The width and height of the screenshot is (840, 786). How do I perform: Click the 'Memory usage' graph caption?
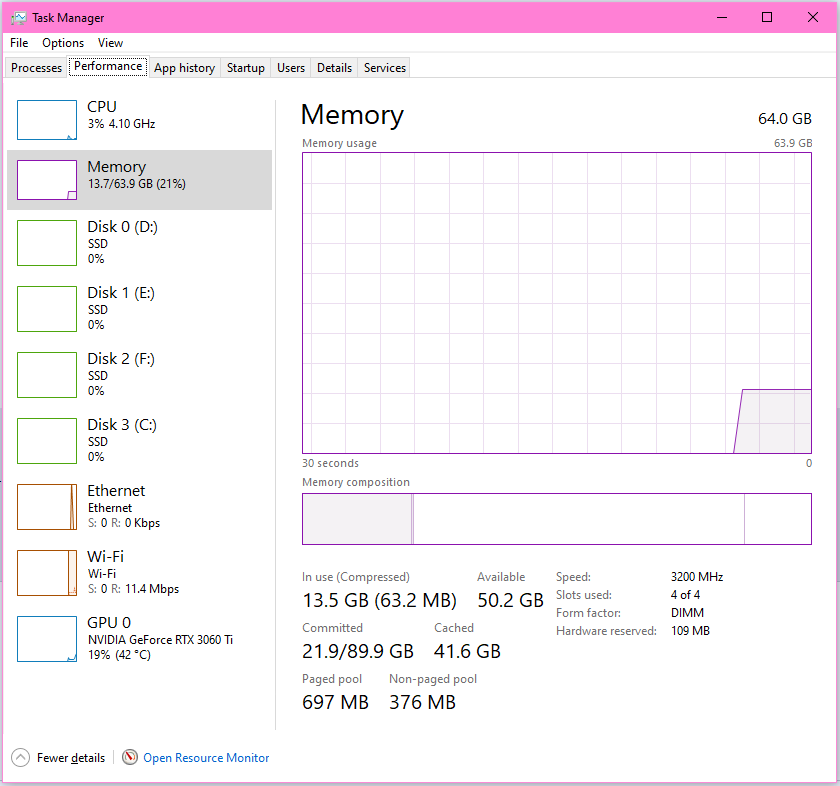339,143
